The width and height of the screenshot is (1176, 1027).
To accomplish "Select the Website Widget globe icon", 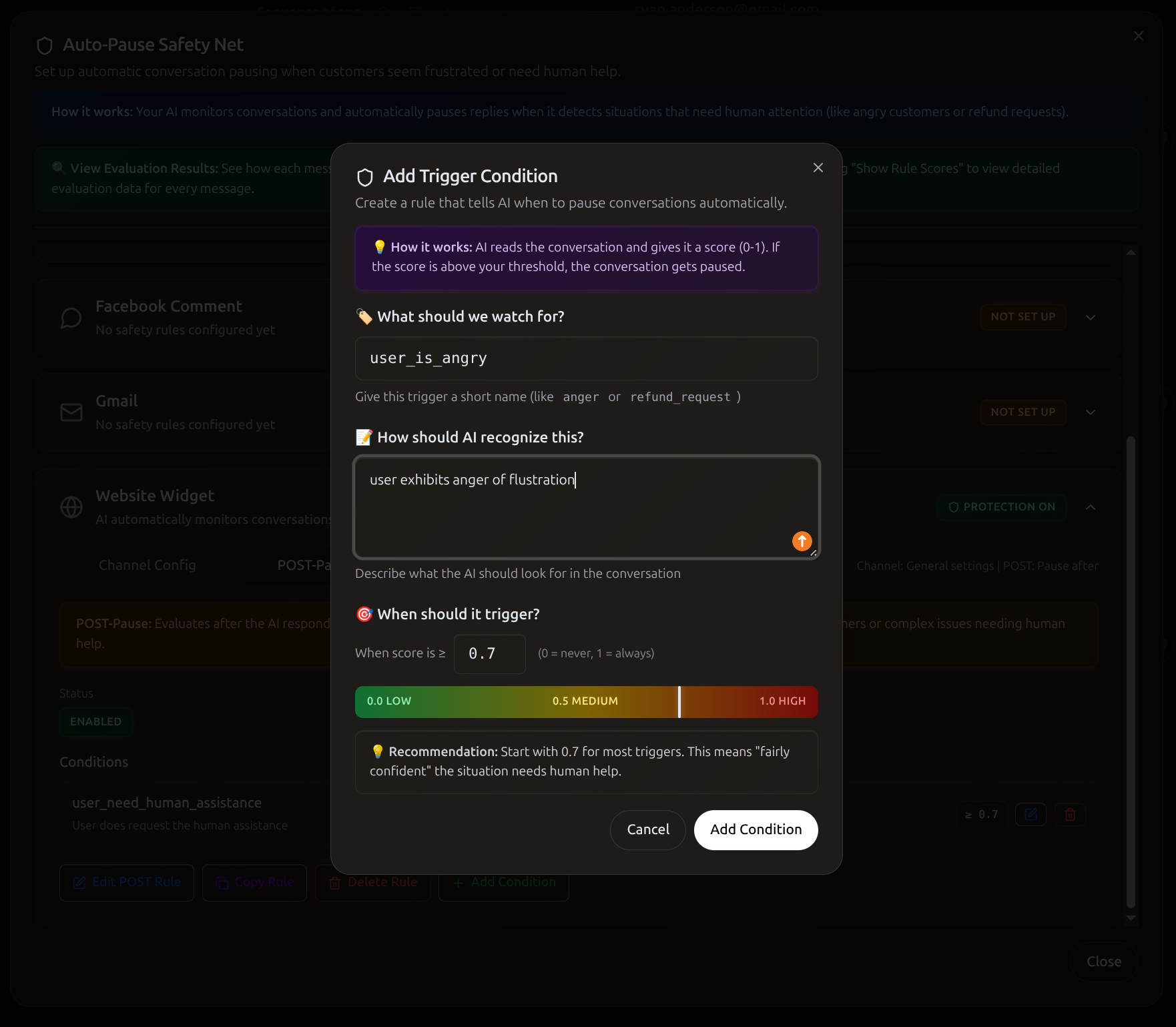I will pyautogui.click(x=72, y=507).
